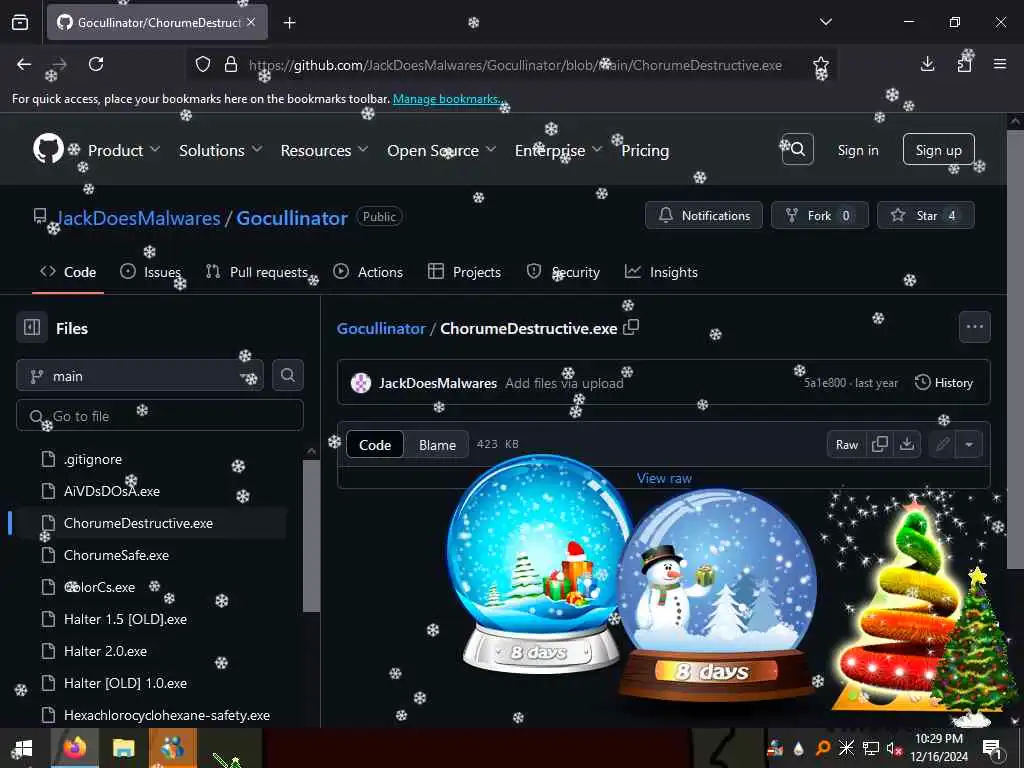The height and width of the screenshot is (768, 1024).
Task: Click the volume tray icon
Action: (x=893, y=748)
